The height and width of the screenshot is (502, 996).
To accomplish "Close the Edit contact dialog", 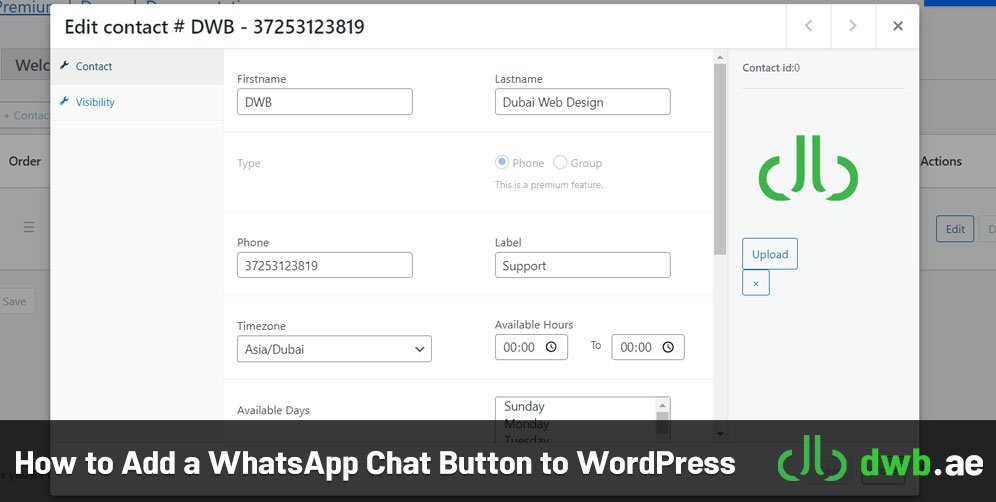I will click(x=898, y=26).
